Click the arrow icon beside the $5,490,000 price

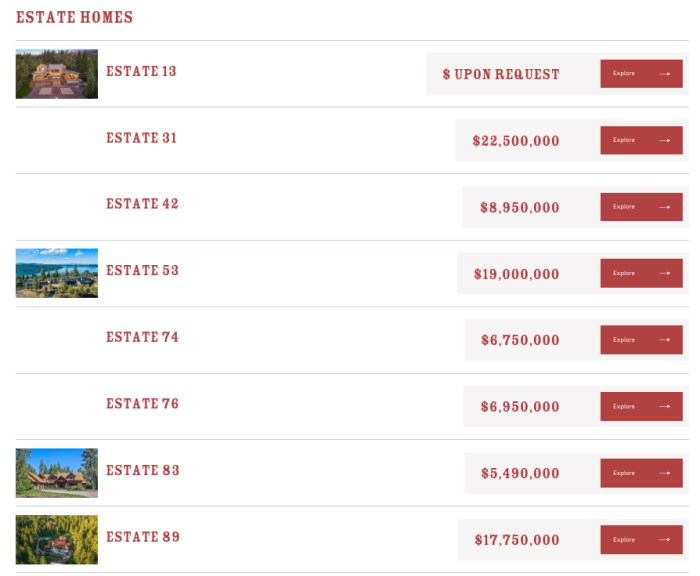click(664, 473)
